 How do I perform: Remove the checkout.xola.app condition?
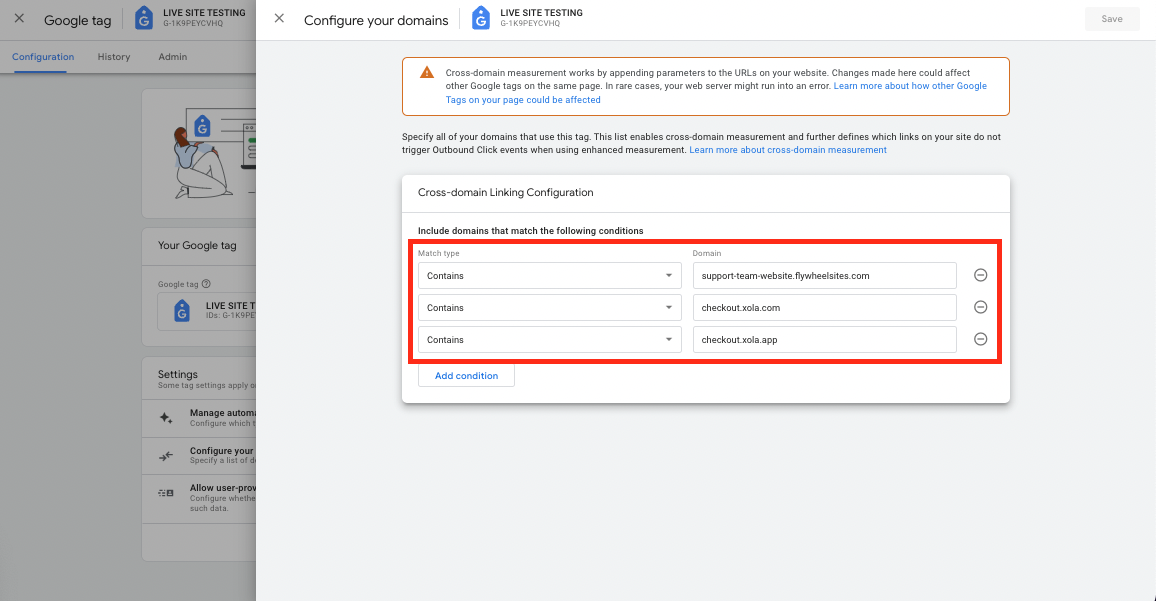[981, 339]
